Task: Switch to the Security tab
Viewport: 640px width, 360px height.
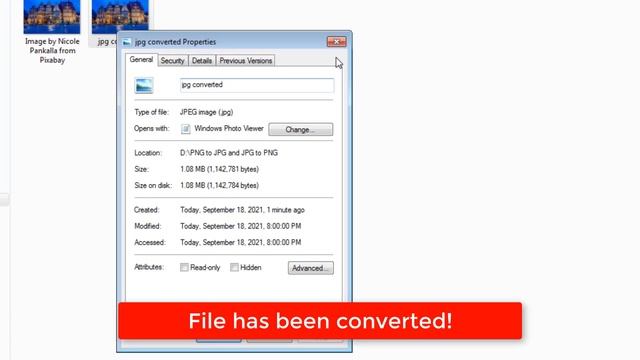Action: (172, 61)
